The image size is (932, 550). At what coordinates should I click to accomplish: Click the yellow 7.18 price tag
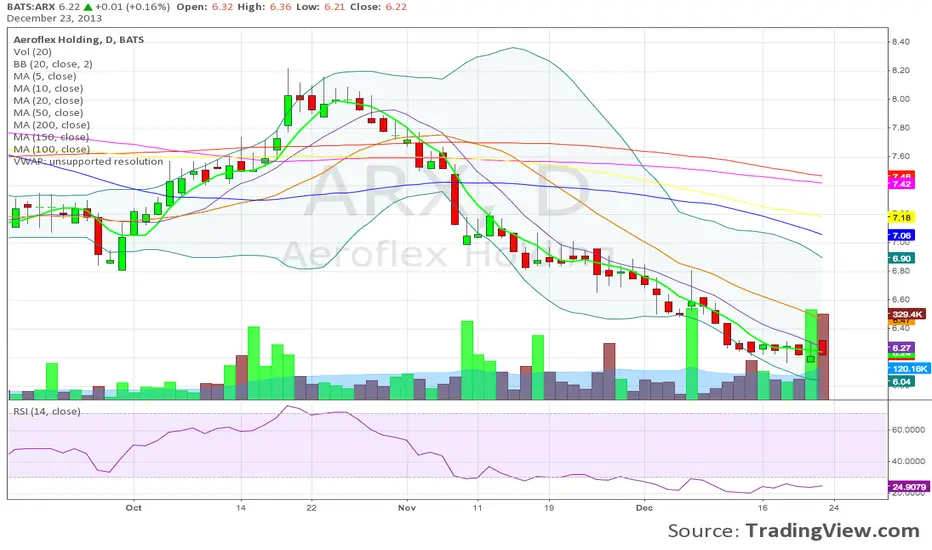pyautogui.click(x=901, y=218)
